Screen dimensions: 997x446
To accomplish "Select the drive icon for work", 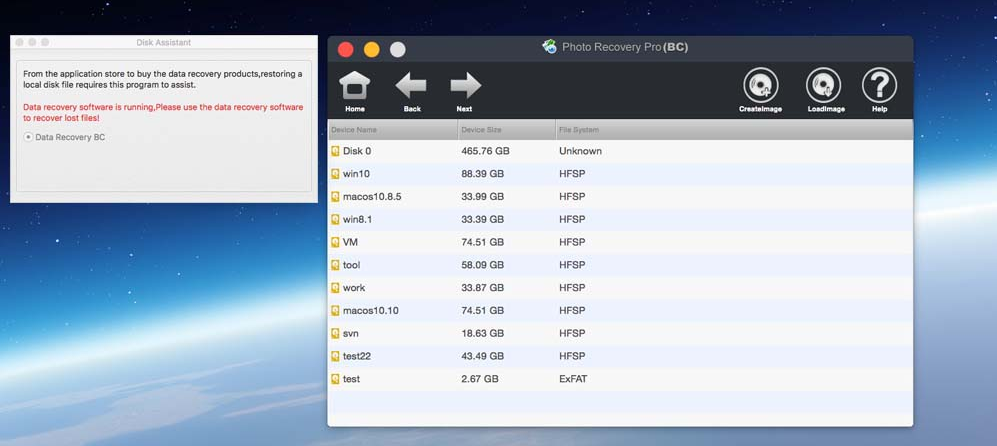I will coord(335,288).
